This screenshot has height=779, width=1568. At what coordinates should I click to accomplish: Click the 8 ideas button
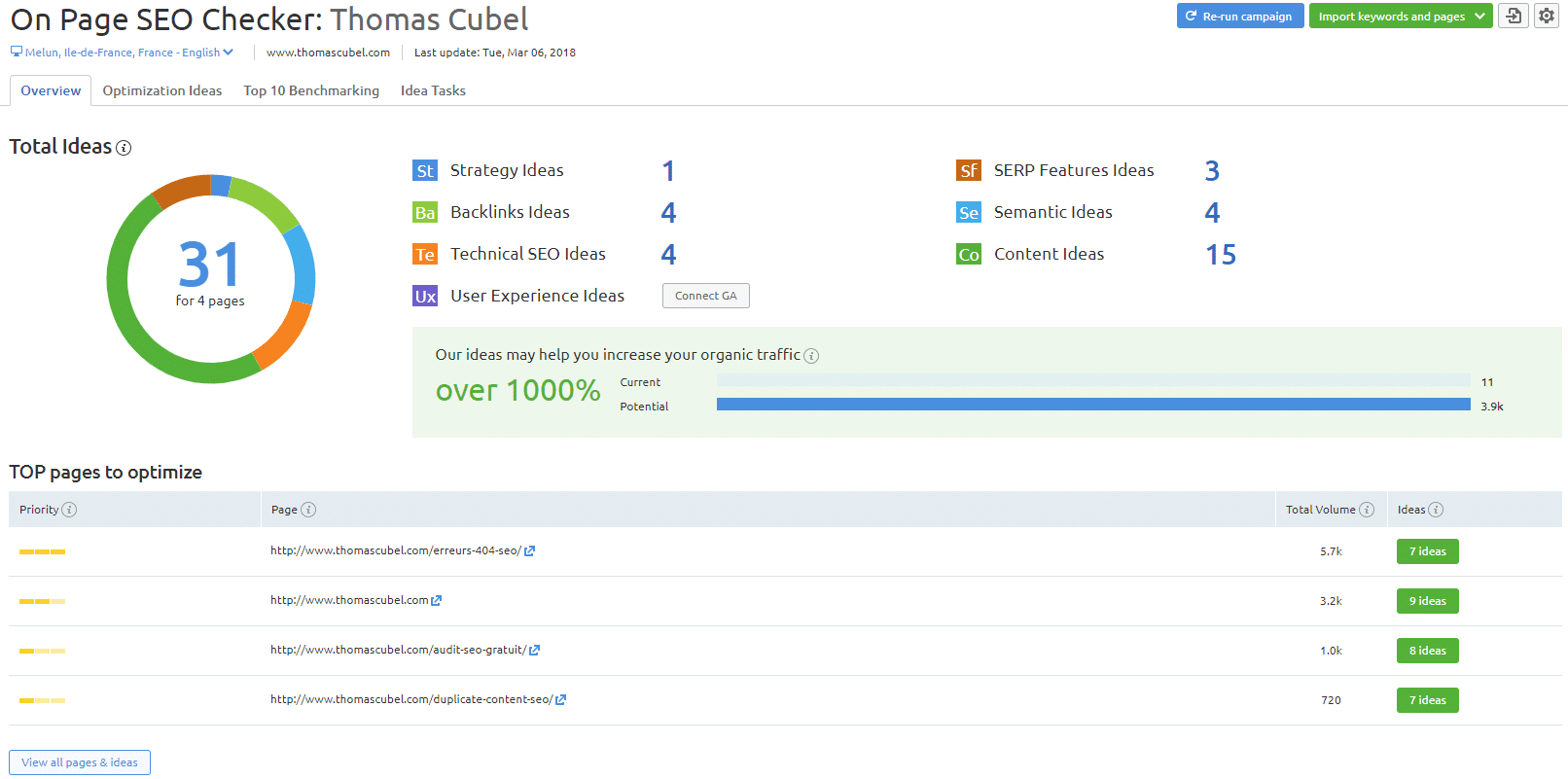point(1428,651)
